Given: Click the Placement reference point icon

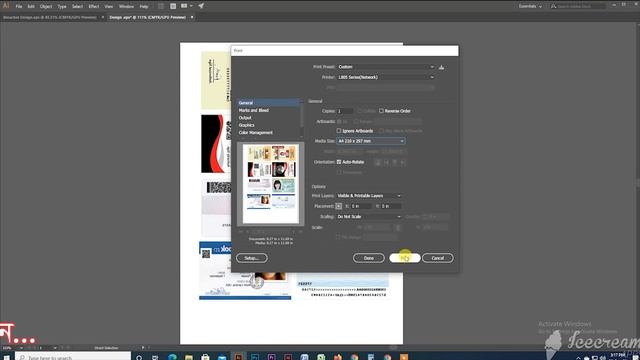Looking at the screenshot, I should pos(338,207).
